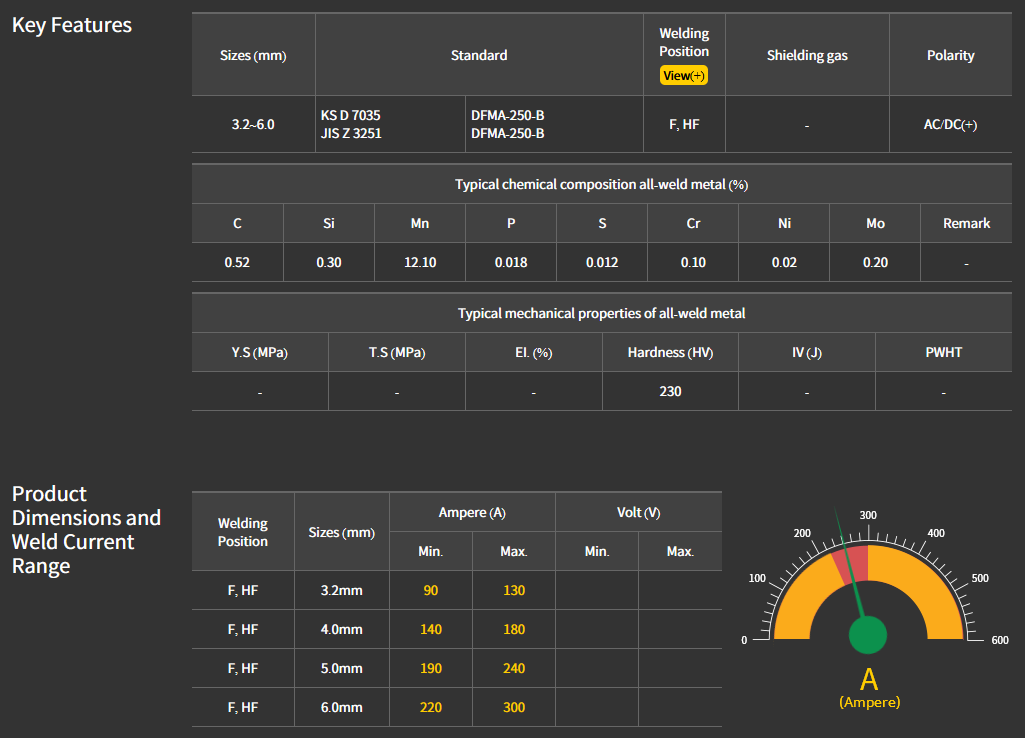Click the Volt (V) column header
Viewport: 1025px width, 738px height.
[638, 513]
